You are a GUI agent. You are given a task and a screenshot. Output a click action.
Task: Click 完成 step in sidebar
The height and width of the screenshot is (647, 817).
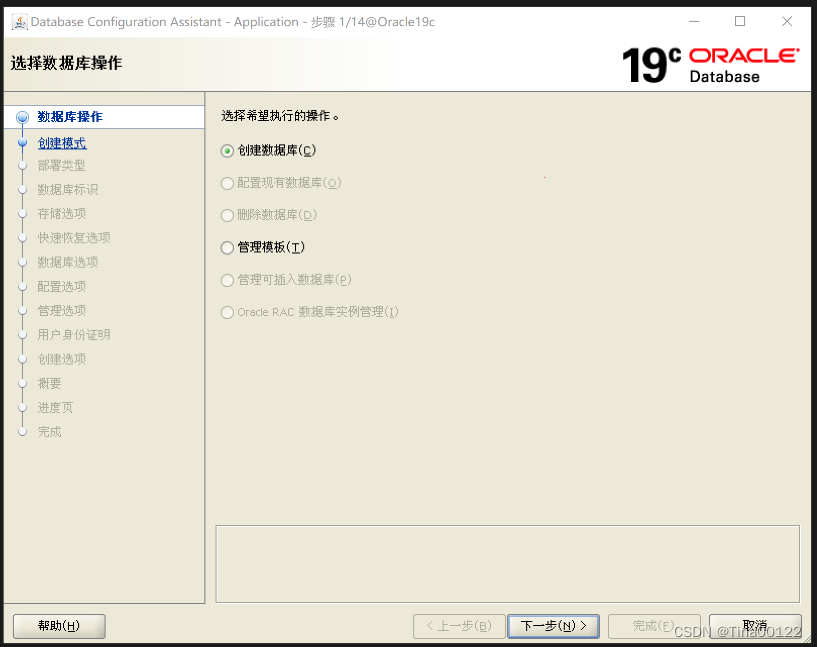(x=49, y=432)
